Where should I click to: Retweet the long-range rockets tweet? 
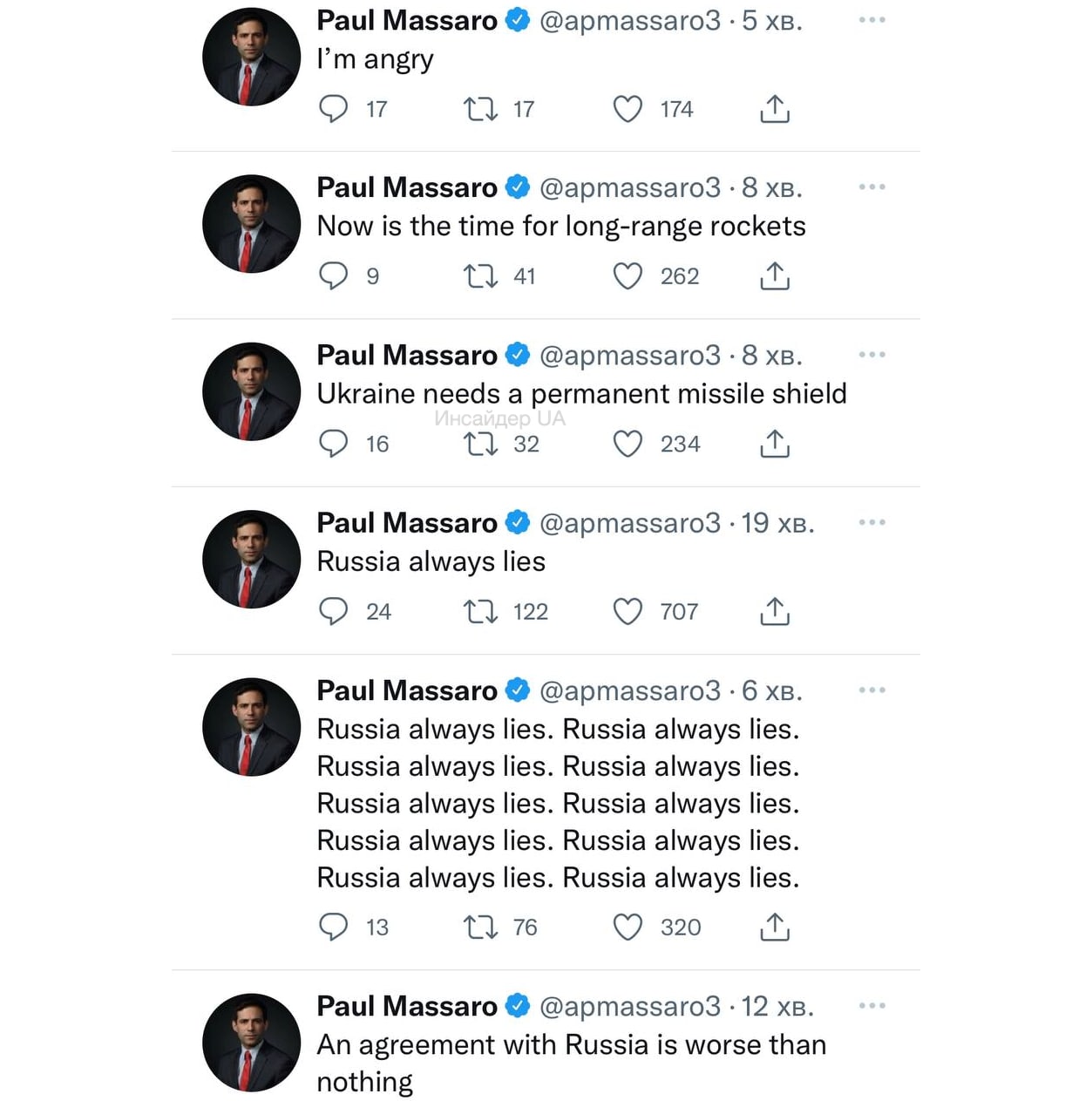point(480,276)
